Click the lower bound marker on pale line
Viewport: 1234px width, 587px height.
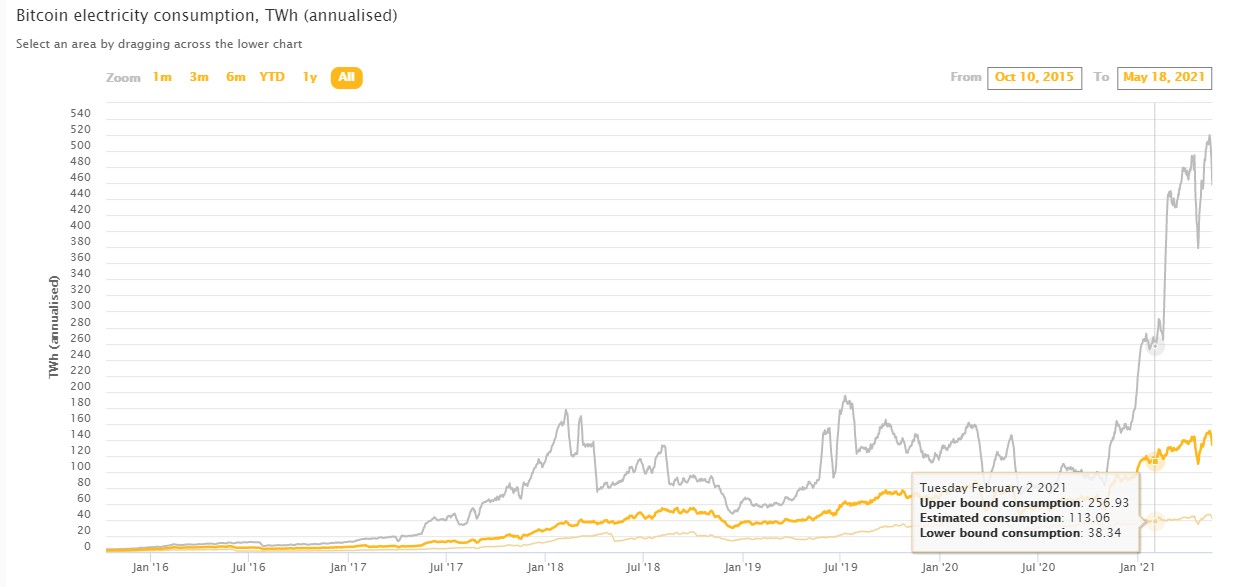(1155, 521)
